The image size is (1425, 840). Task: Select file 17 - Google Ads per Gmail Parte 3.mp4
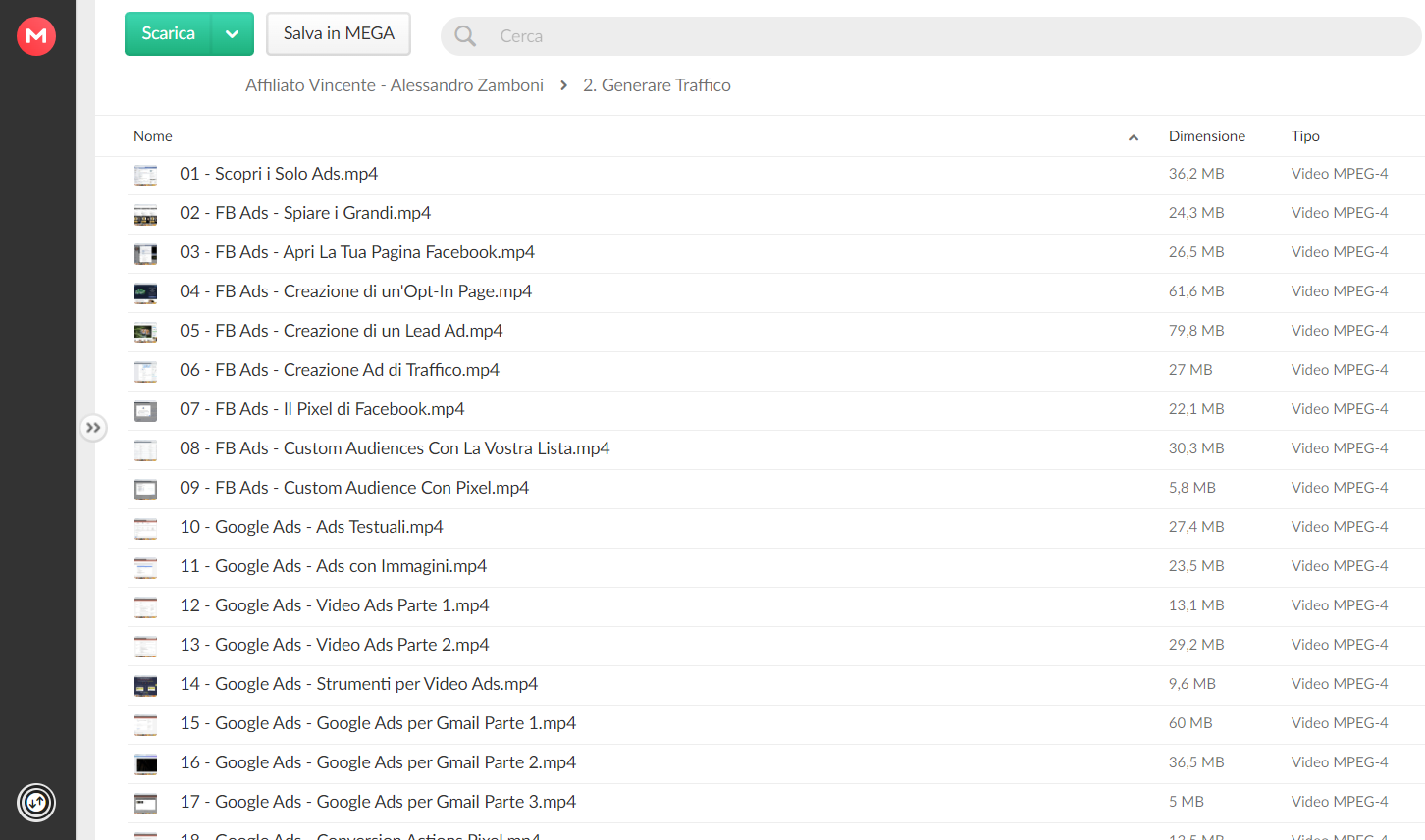click(x=378, y=802)
